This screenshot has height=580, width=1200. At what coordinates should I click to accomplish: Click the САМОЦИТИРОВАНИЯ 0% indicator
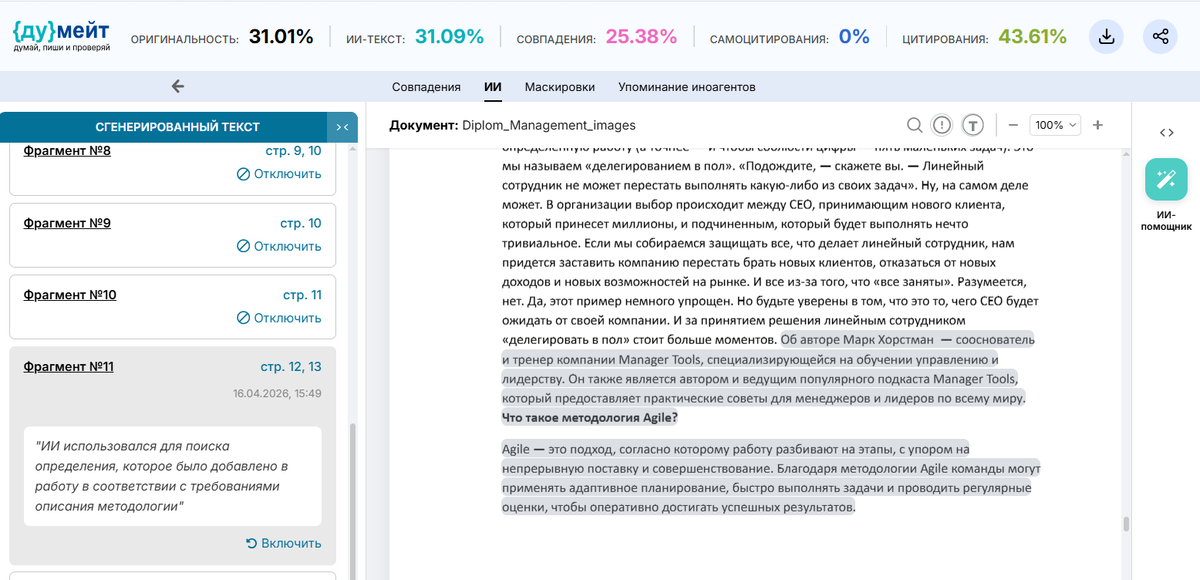pos(790,38)
